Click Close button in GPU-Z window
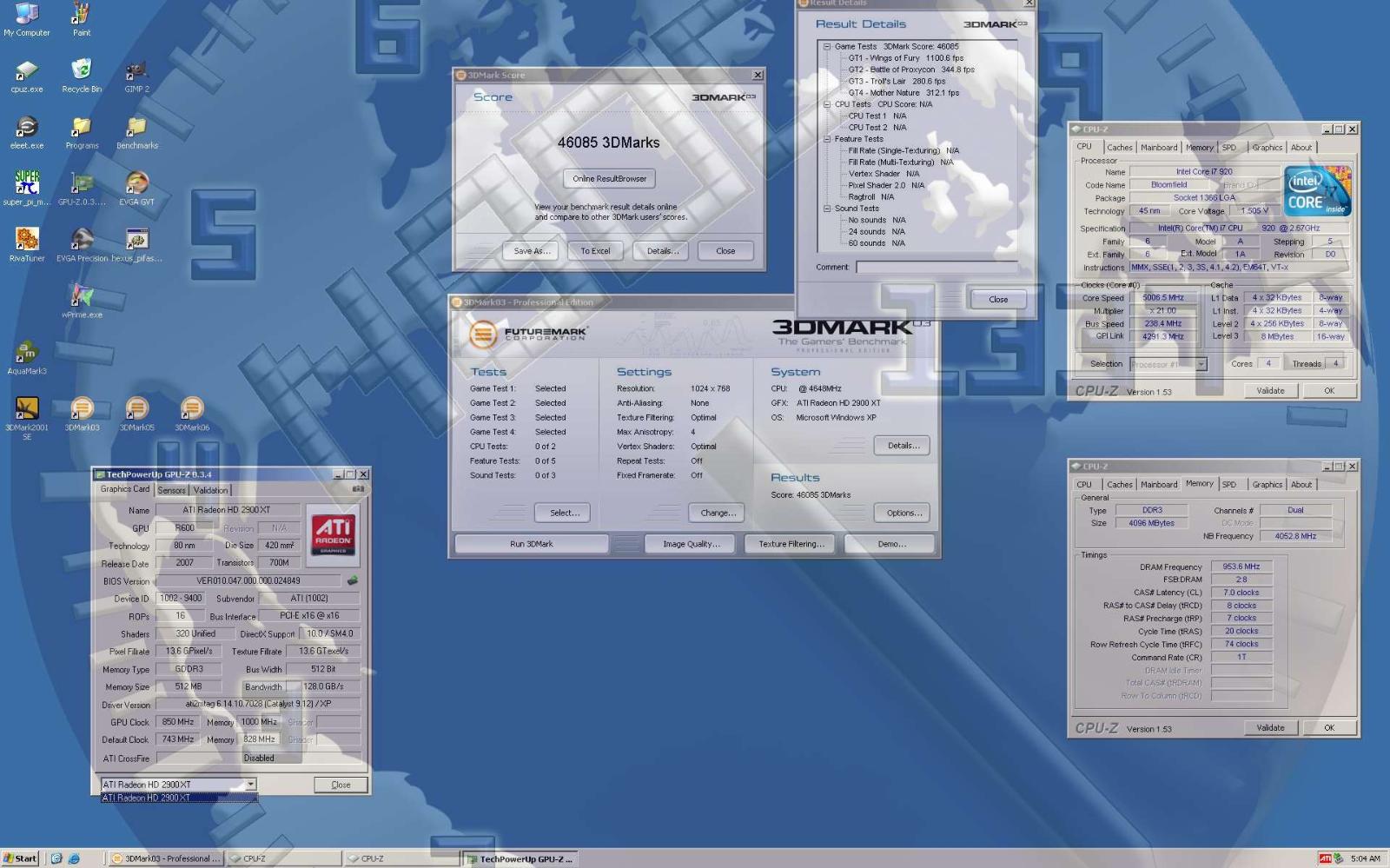Viewport: 1390px width, 868px height. point(341,785)
